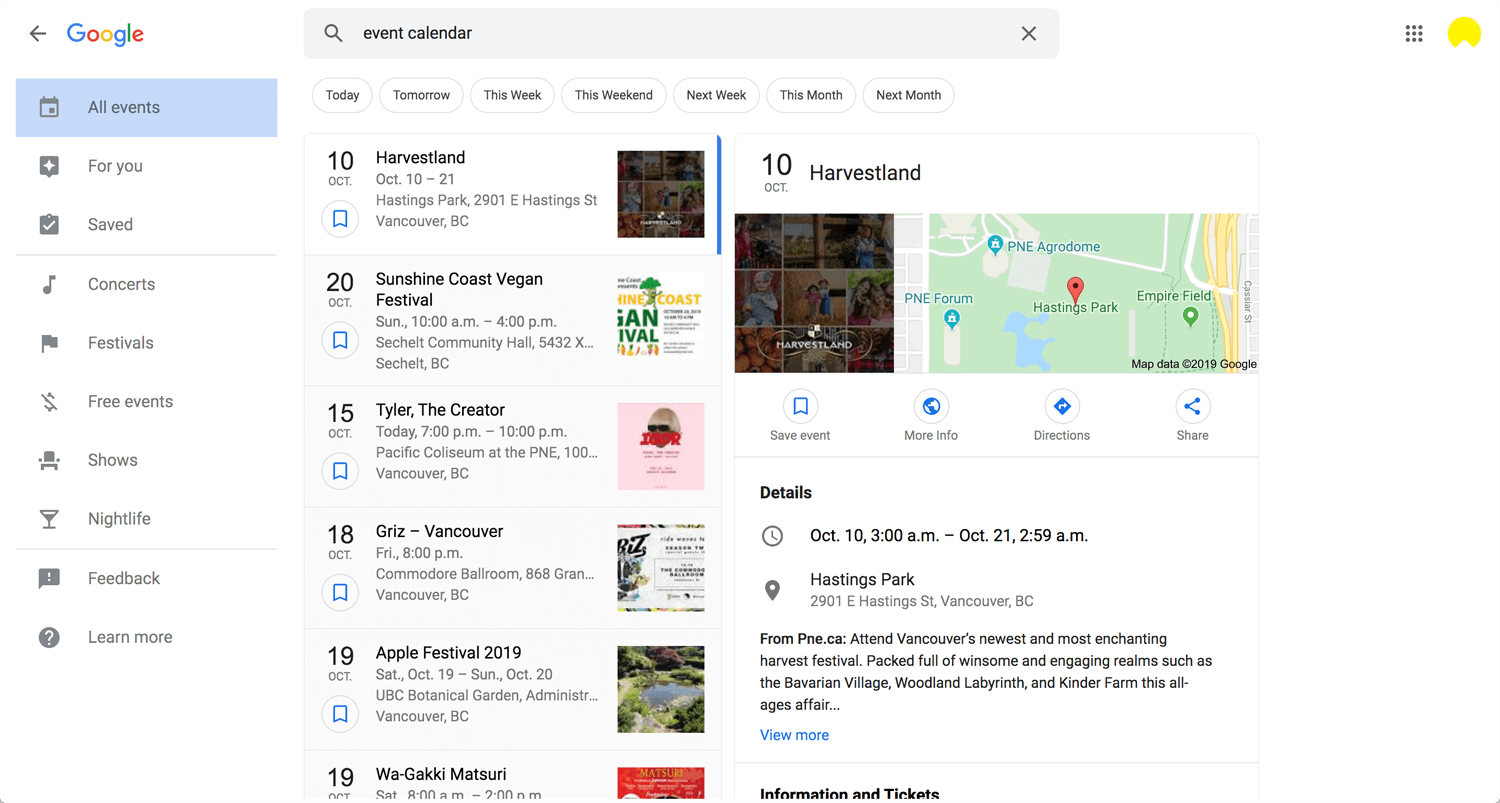The height and width of the screenshot is (803, 1500).
Task: Select All events in the sidebar
Action: point(146,107)
